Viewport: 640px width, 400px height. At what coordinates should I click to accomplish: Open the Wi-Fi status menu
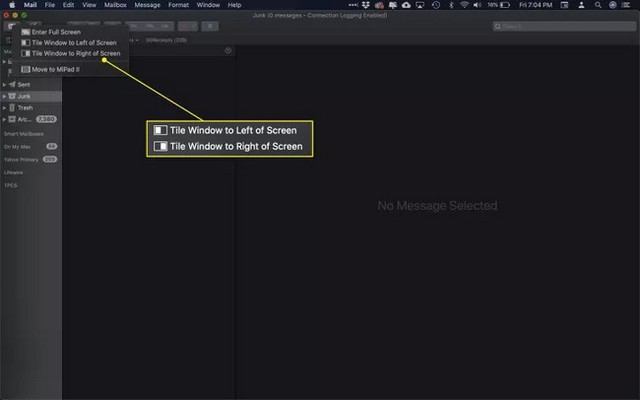coord(464,5)
